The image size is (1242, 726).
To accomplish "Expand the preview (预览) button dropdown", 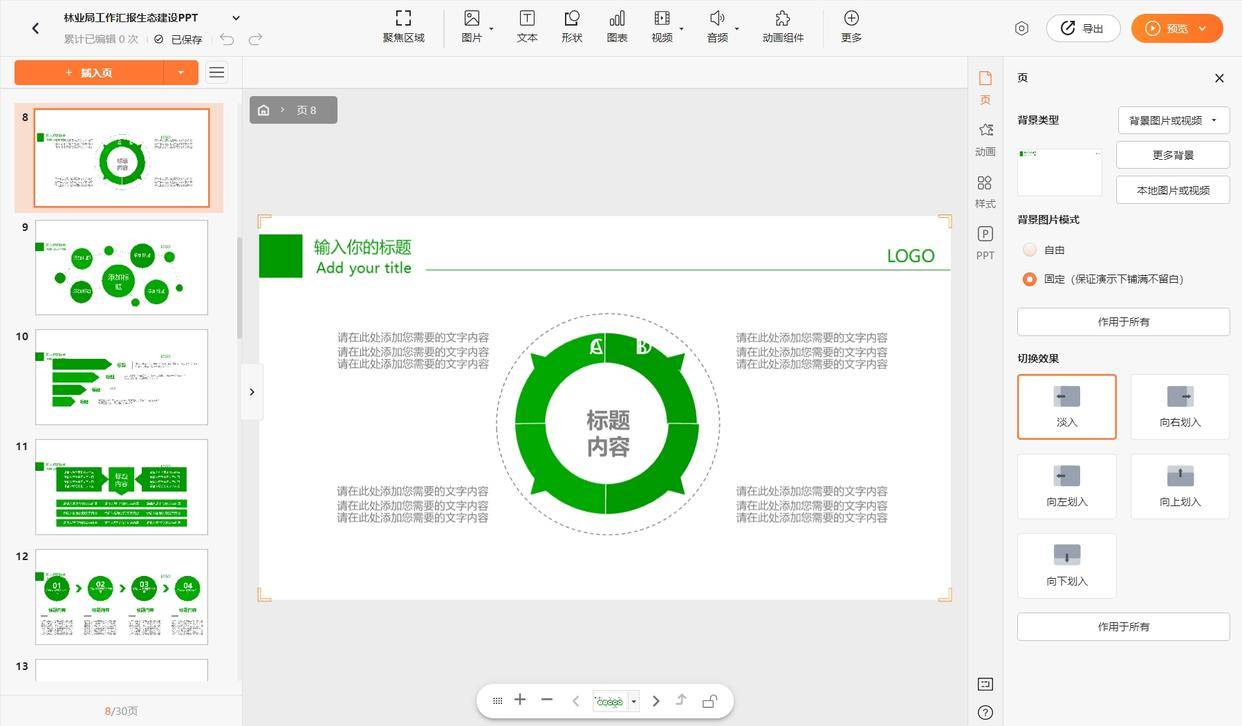I will click(1203, 28).
